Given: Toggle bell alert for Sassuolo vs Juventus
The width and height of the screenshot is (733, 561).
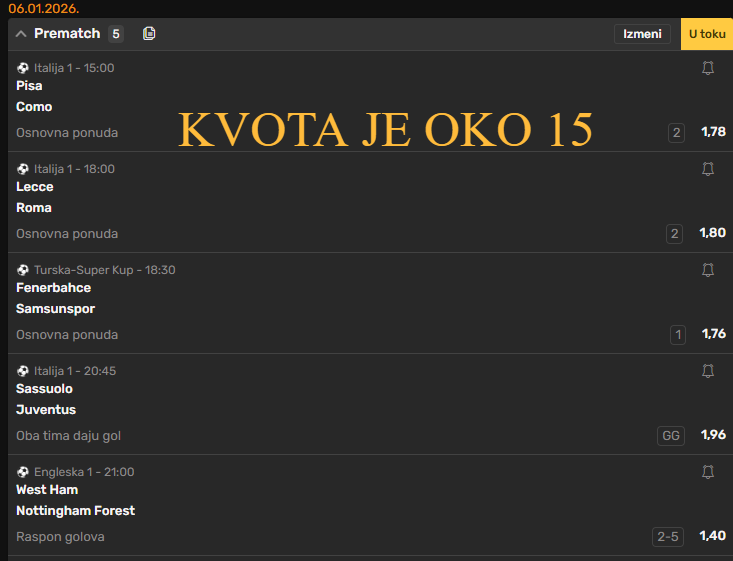Looking at the screenshot, I should (x=708, y=371).
